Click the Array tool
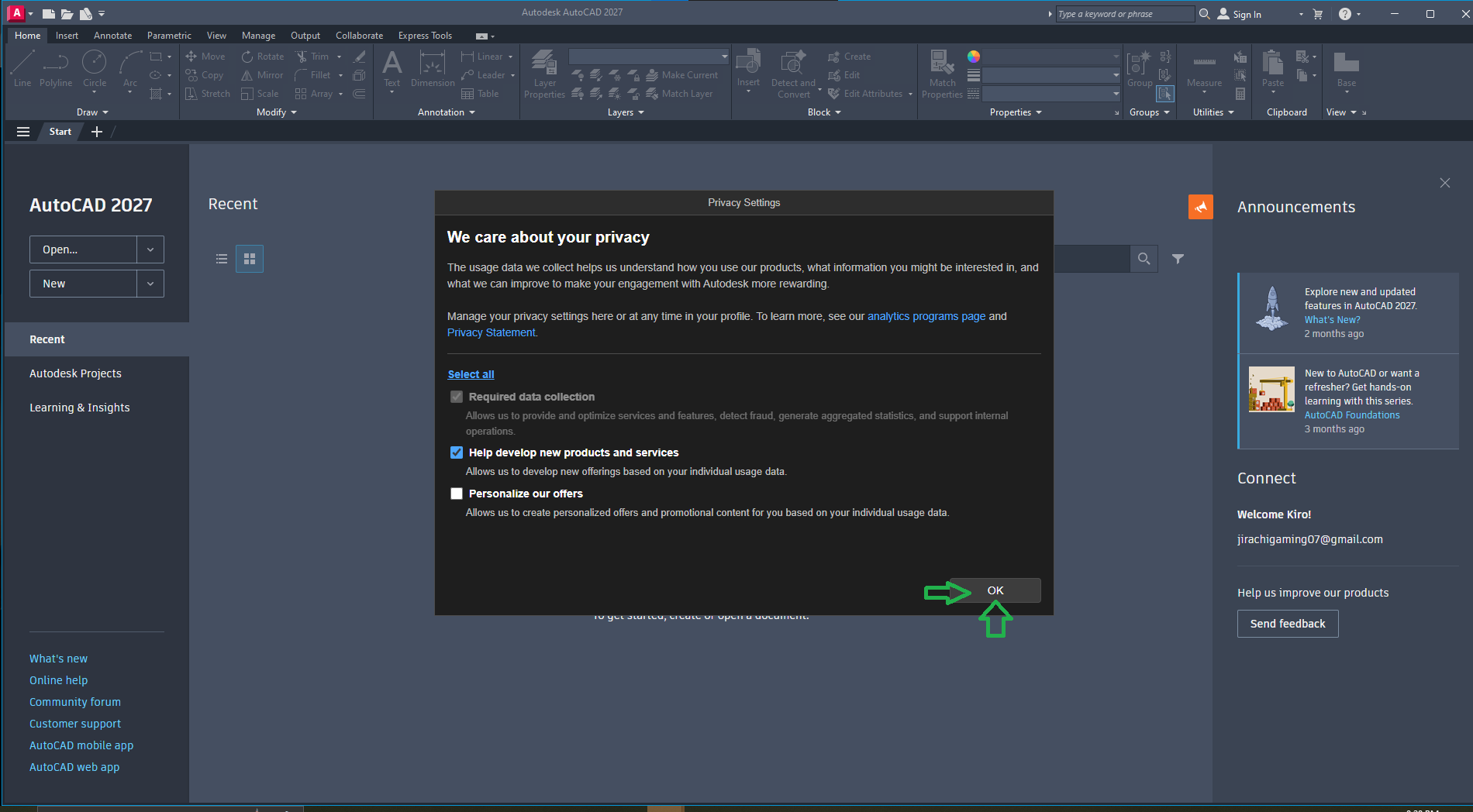 314,94
